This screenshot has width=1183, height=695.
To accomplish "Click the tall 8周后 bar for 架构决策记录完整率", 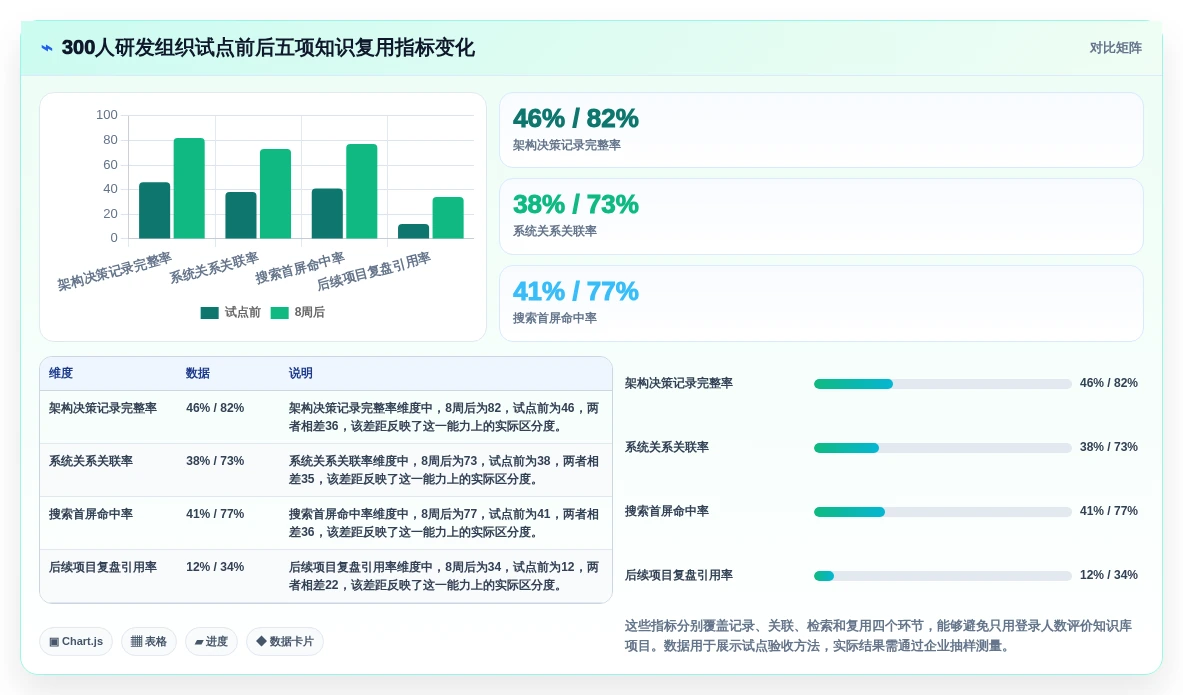I will [189, 189].
